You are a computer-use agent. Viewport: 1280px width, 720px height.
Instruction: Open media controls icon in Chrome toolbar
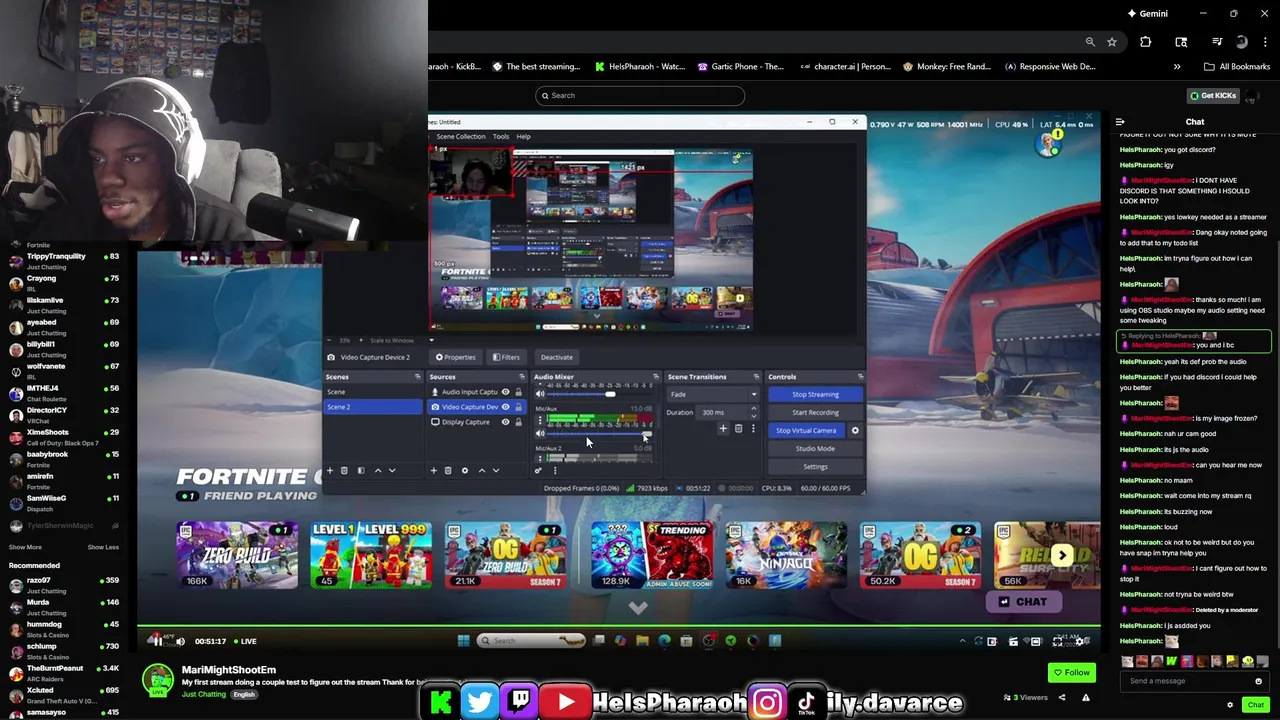pyautogui.click(x=1216, y=42)
